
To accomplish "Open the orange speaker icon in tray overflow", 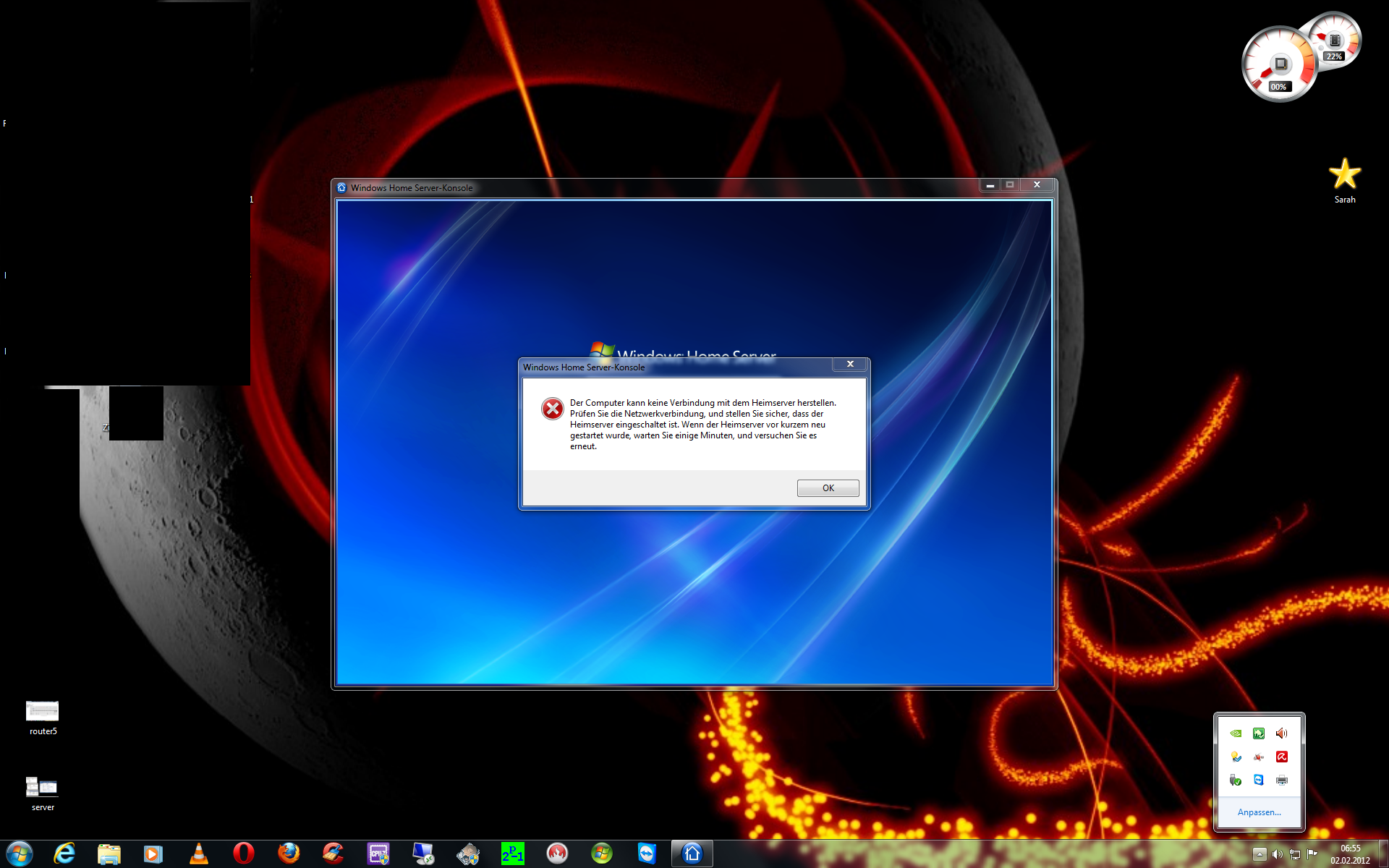I will pyautogui.click(x=1282, y=733).
